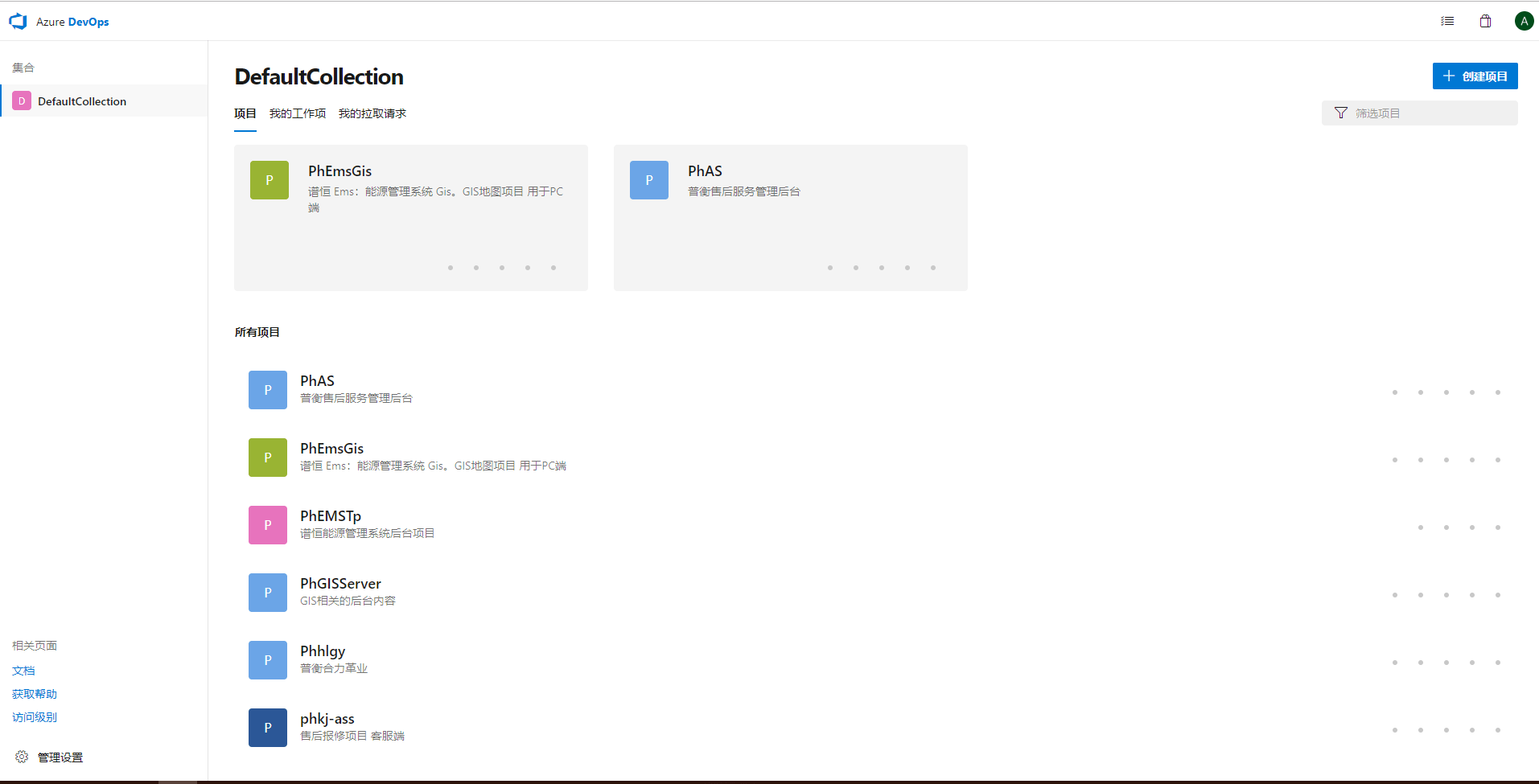Click the gear icon for 管理设置
Screen dimensions: 1539x784
(22, 757)
